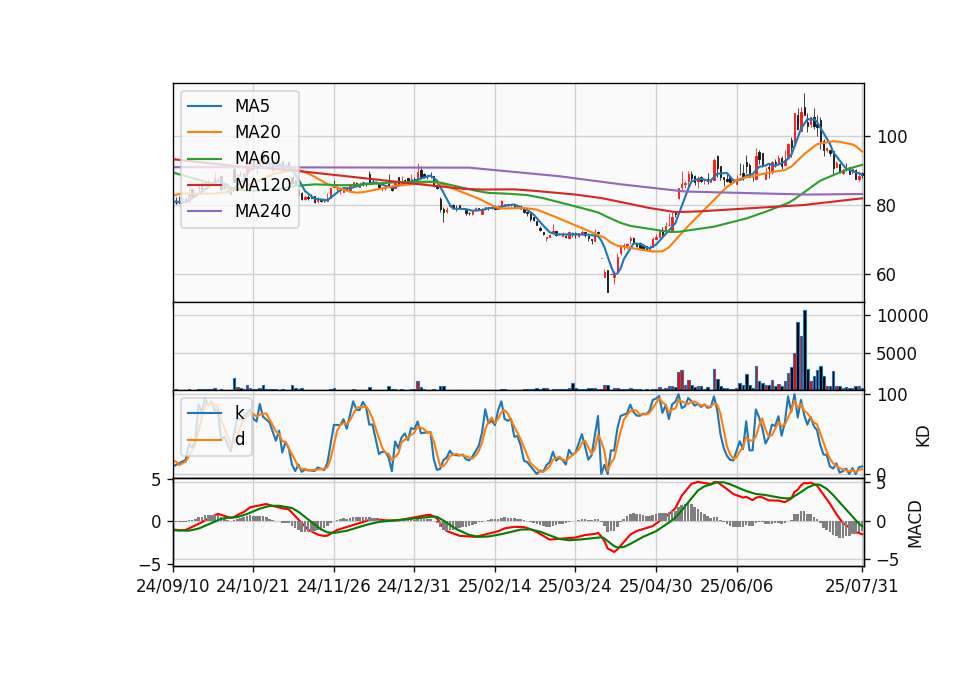Image resolution: width=960 pixels, height=690 pixels.
Task: Click the 25/04/30 date label
Action: 656,586
